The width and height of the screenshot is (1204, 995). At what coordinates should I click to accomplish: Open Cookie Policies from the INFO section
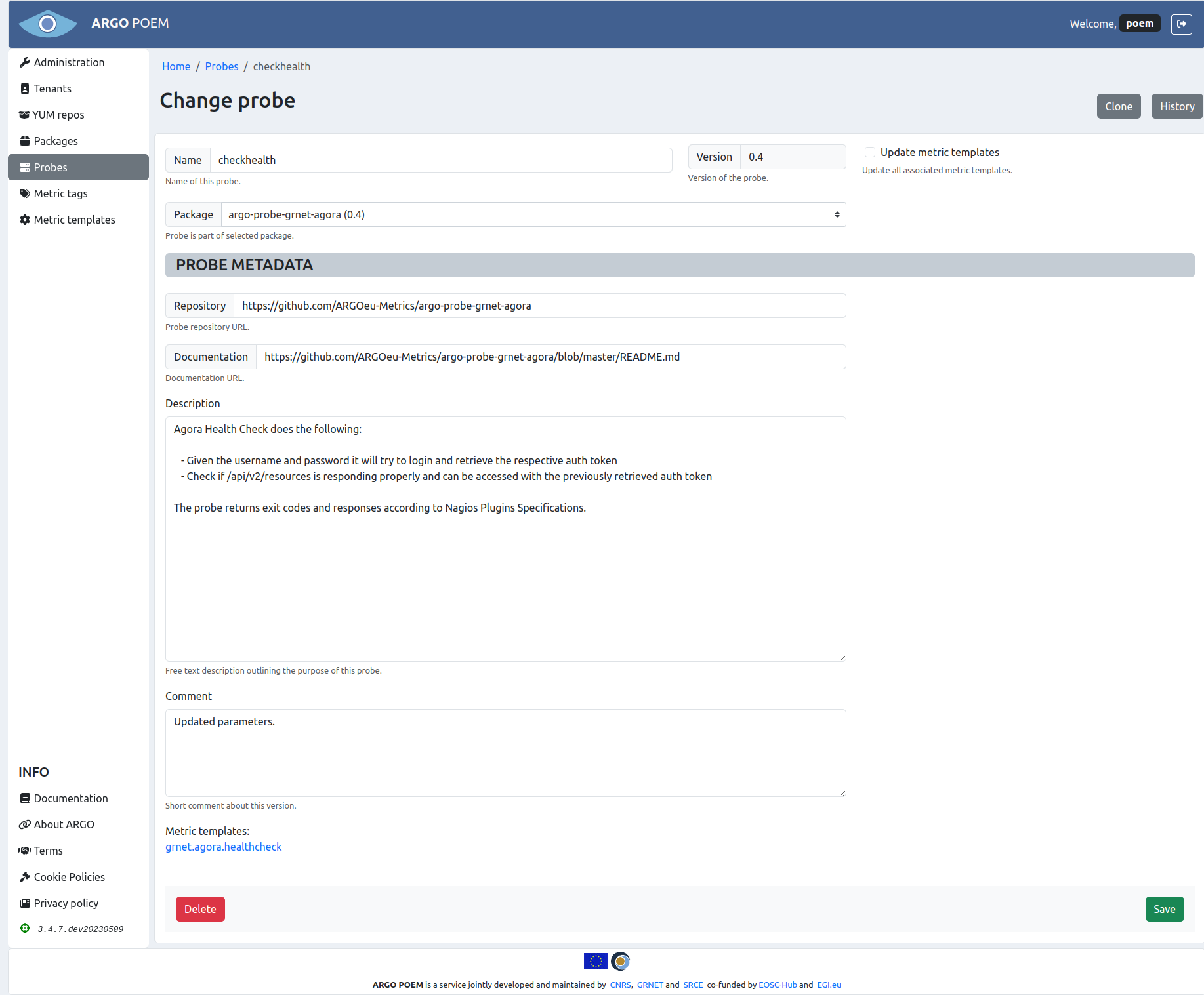69,876
